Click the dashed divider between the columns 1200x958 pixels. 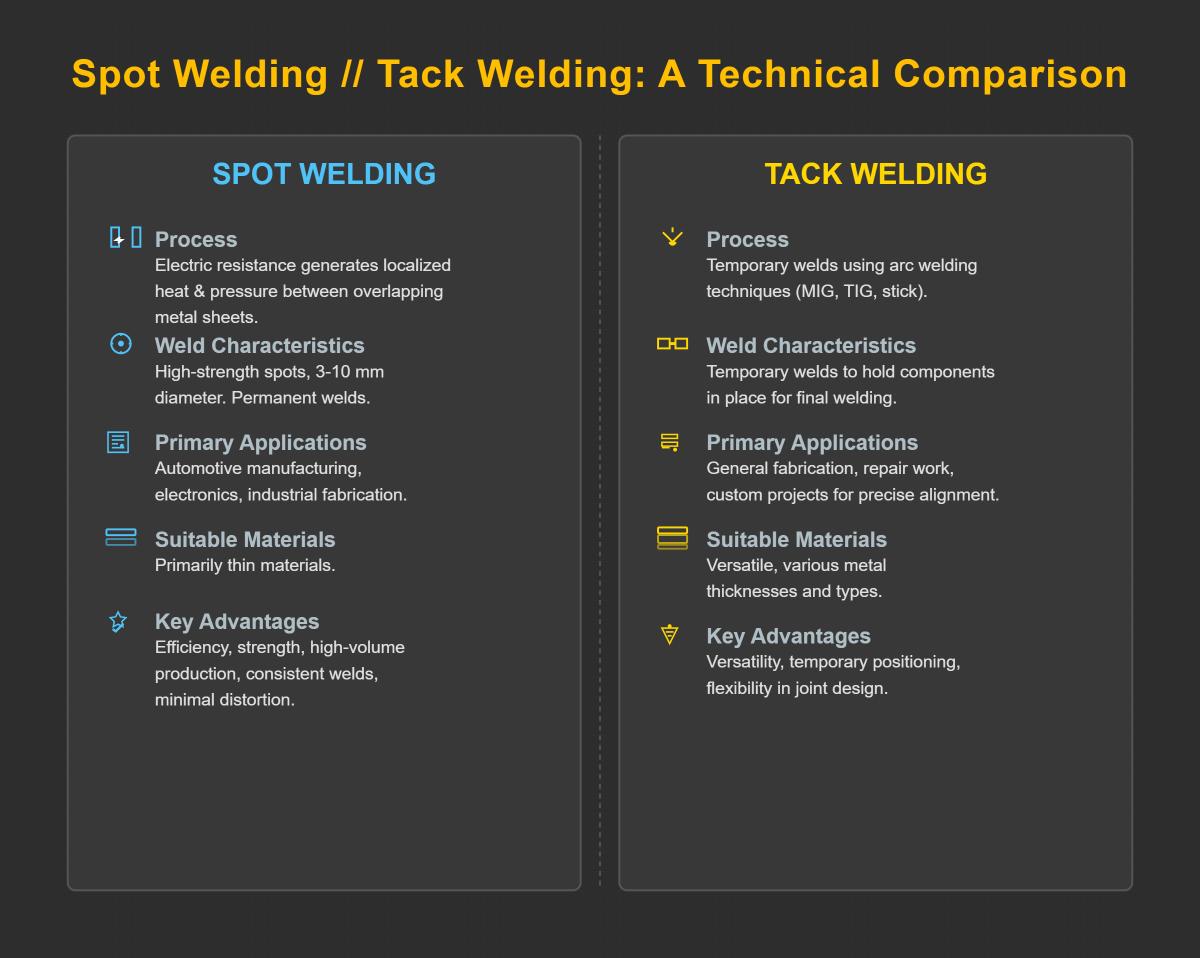click(x=600, y=512)
